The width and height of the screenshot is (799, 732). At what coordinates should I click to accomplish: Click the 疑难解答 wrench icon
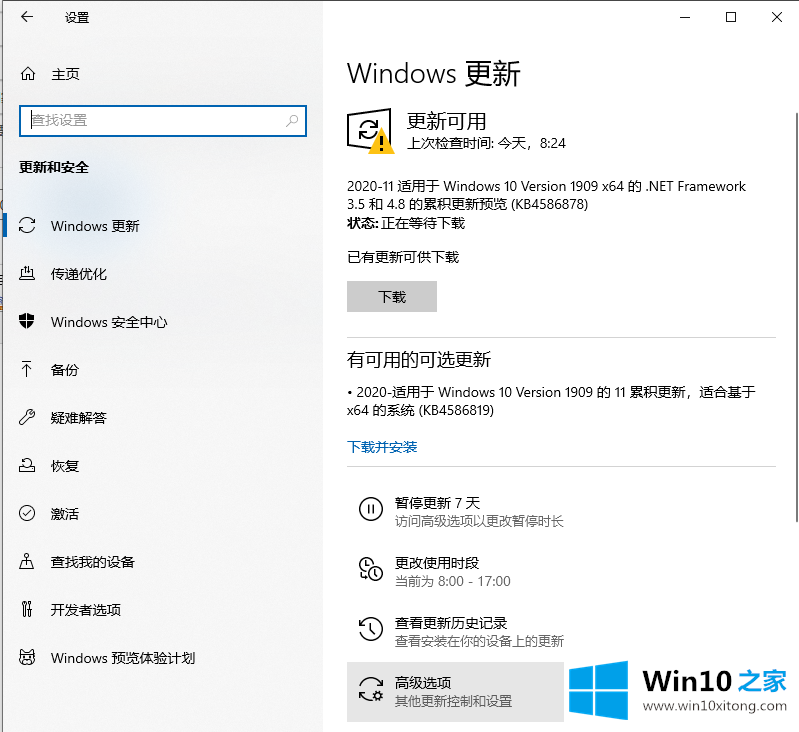coord(26,417)
